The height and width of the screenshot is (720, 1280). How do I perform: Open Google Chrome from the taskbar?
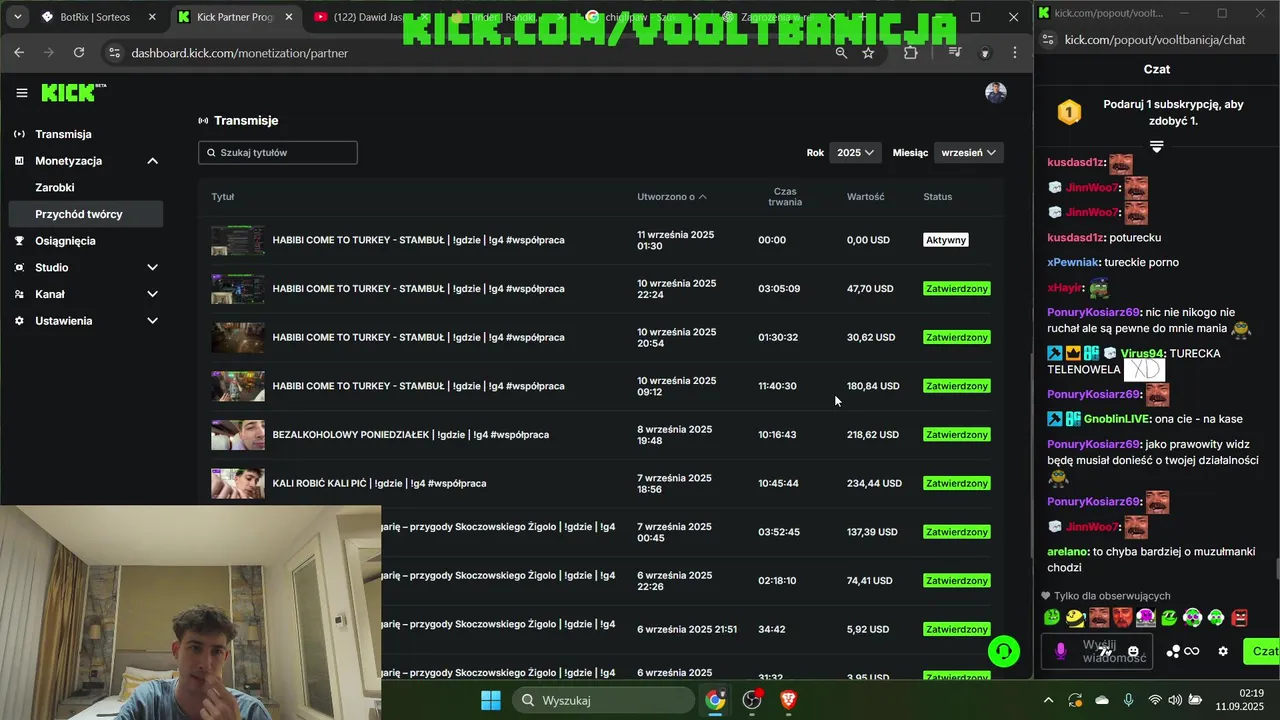[715, 700]
